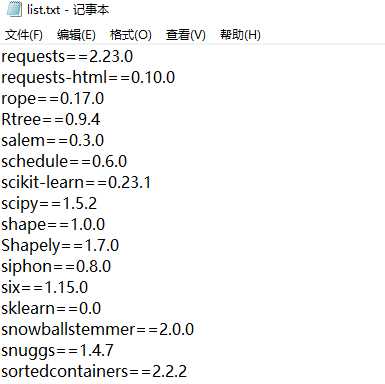Place cursor in scikit-learn==0.23.1 line
Image resolution: width=385 pixels, height=384 pixels.
click(x=76, y=182)
